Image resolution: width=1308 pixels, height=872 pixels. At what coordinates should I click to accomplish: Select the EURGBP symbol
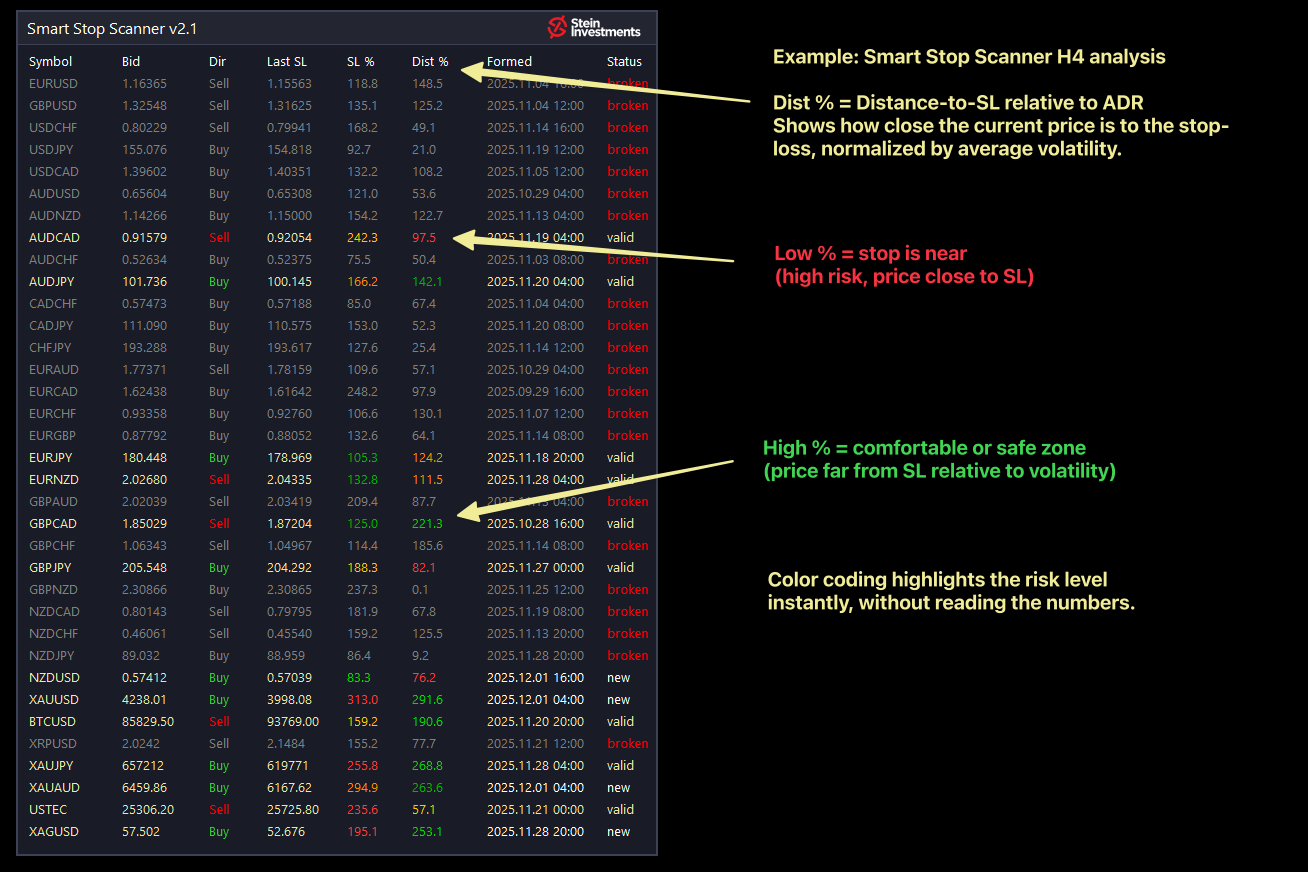(52, 436)
